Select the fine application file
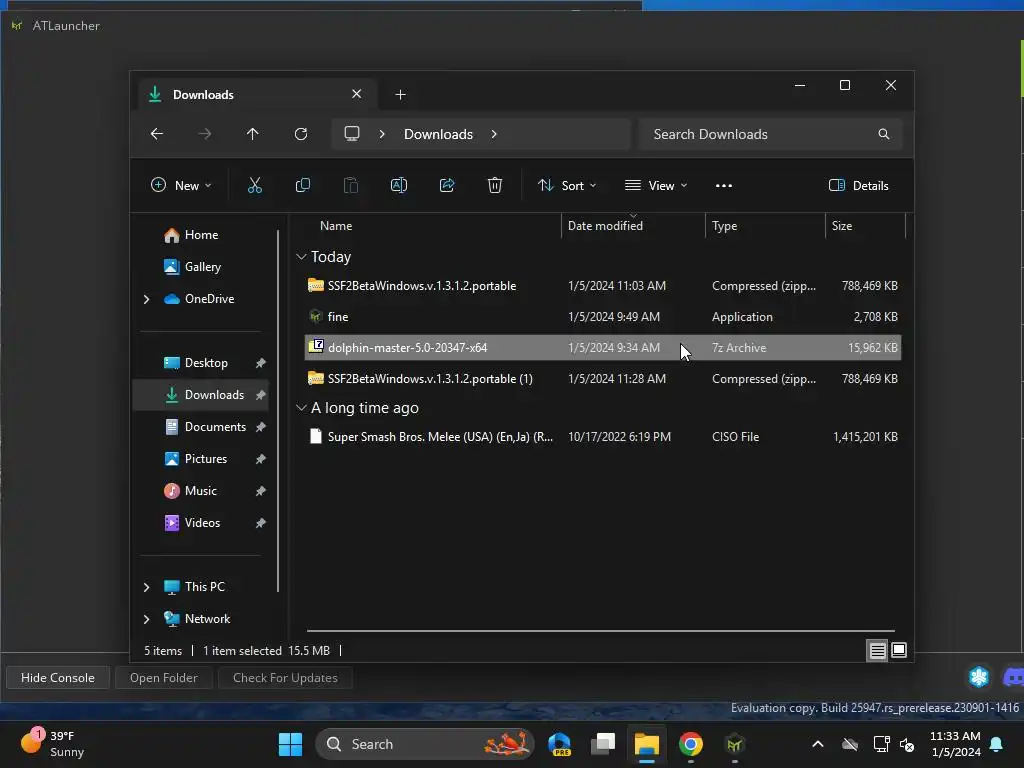This screenshot has width=1024, height=768. pos(603,317)
